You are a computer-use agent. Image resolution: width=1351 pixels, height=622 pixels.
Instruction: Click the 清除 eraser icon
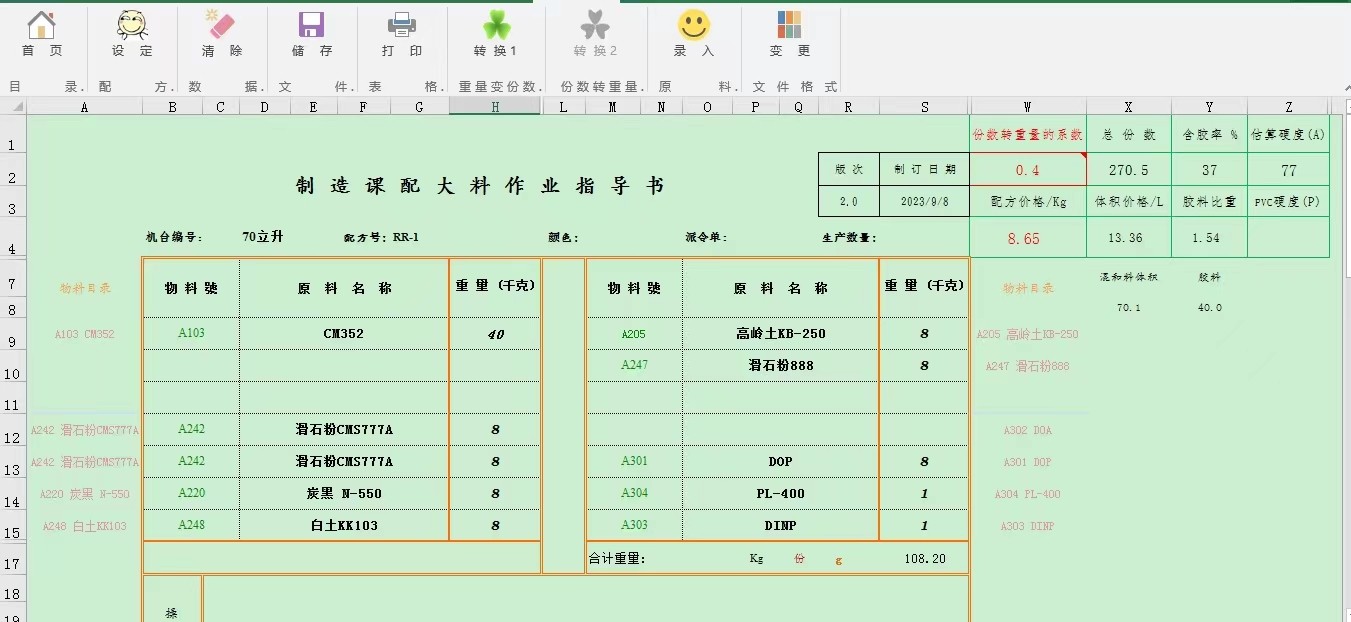(x=221, y=26)
